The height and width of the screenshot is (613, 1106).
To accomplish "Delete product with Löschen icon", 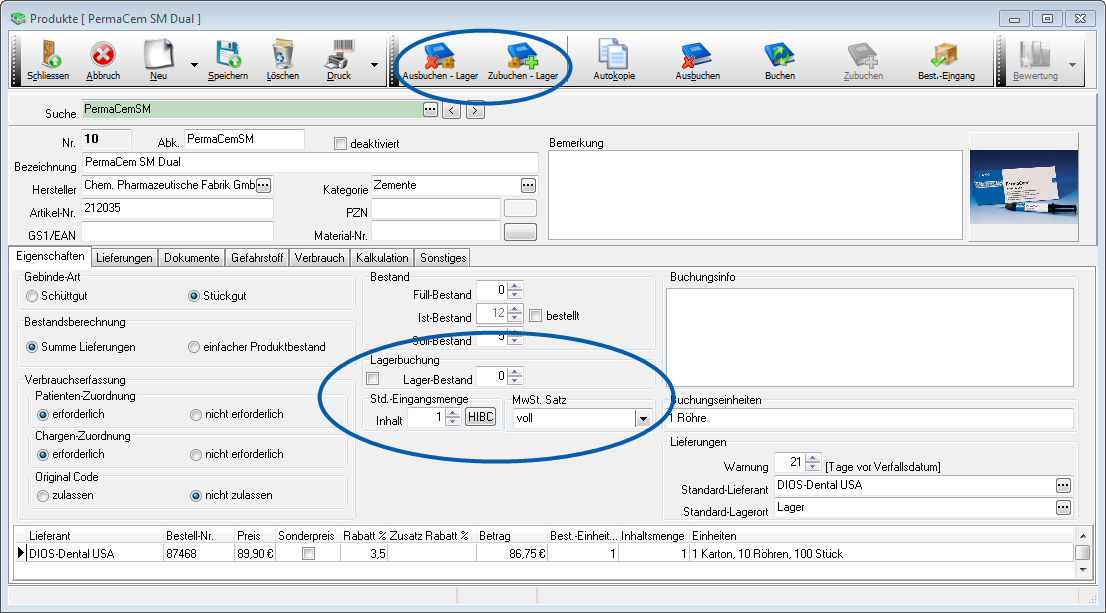I will pos(282,54).
